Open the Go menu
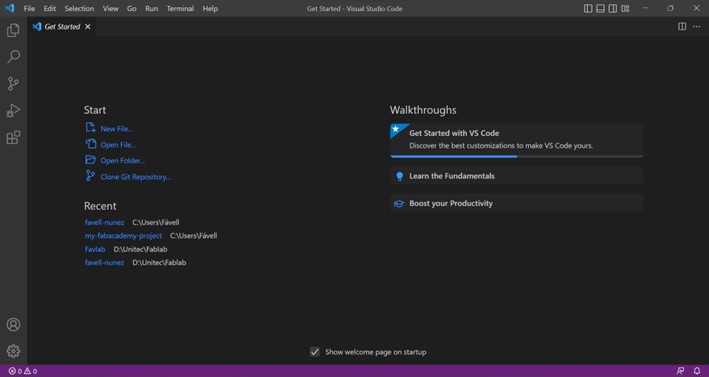This screenshot has height=377, width=709. 132,9
